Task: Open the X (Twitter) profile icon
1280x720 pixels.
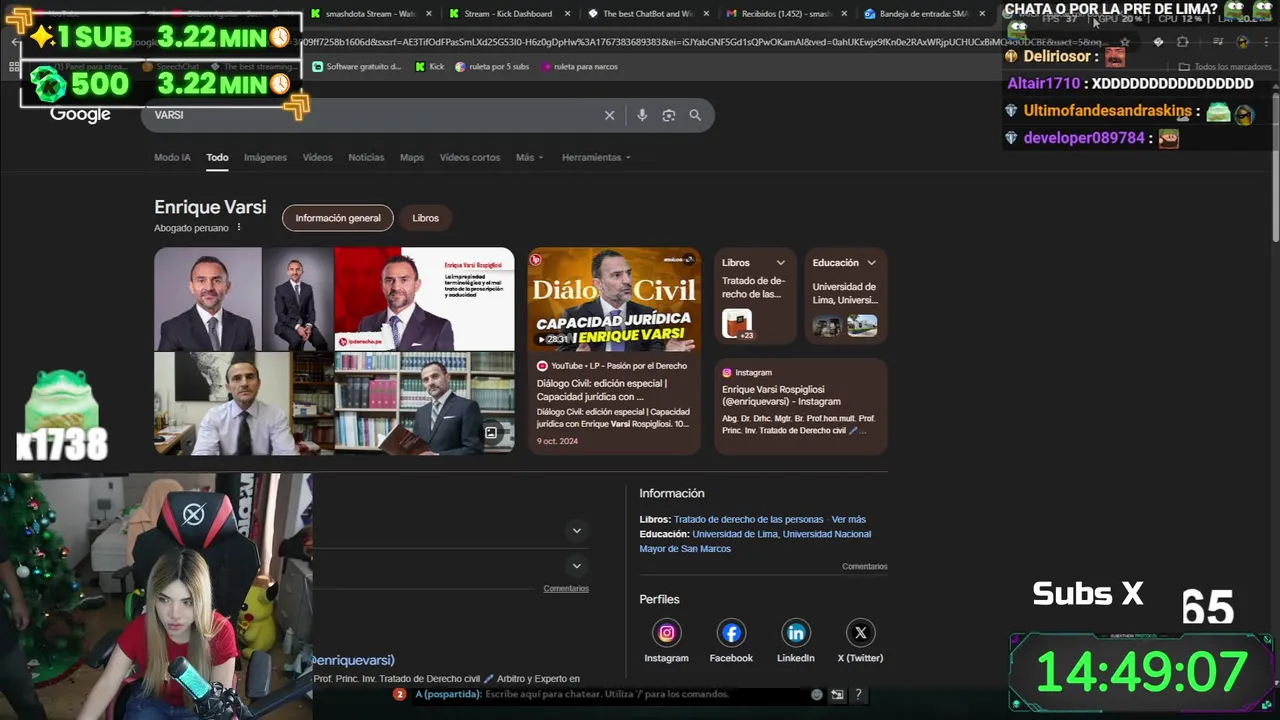Action: point(860,633)
